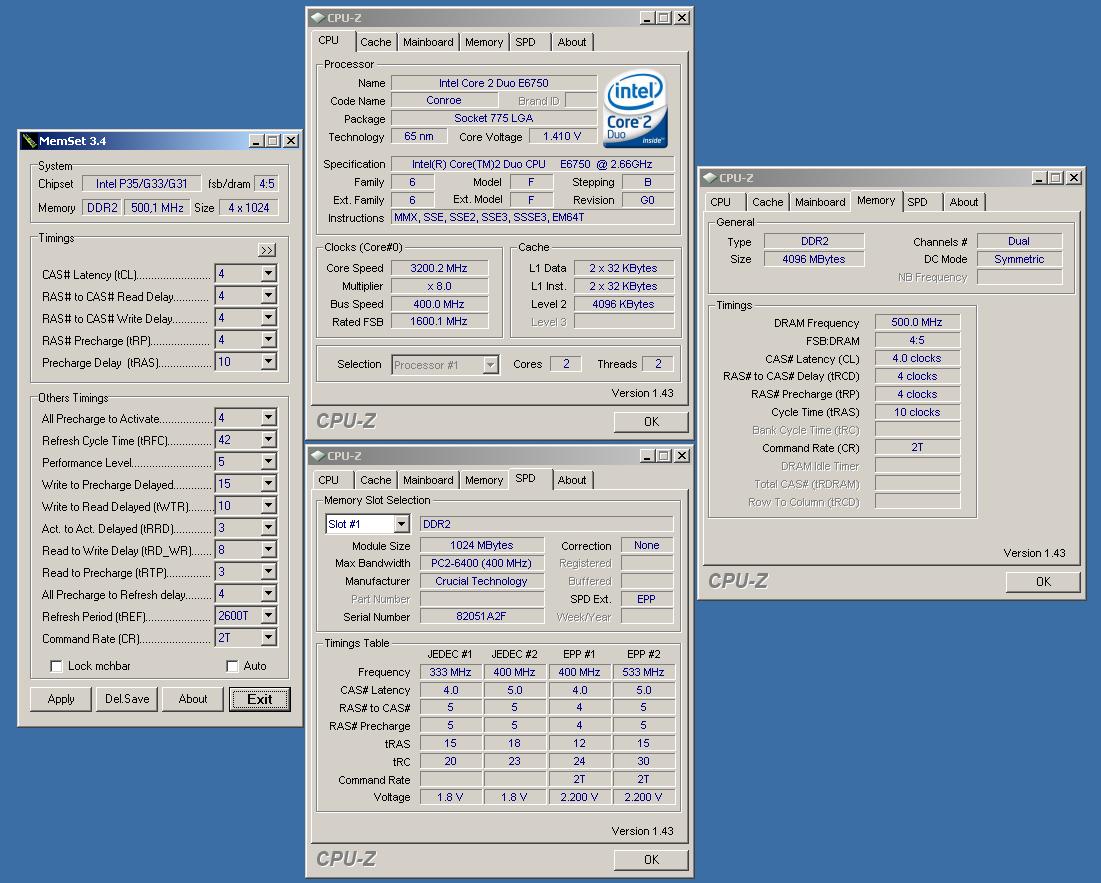Switch to About tab in top CPU-Z window
This screenshot has width=1101, height=883.
572,42
